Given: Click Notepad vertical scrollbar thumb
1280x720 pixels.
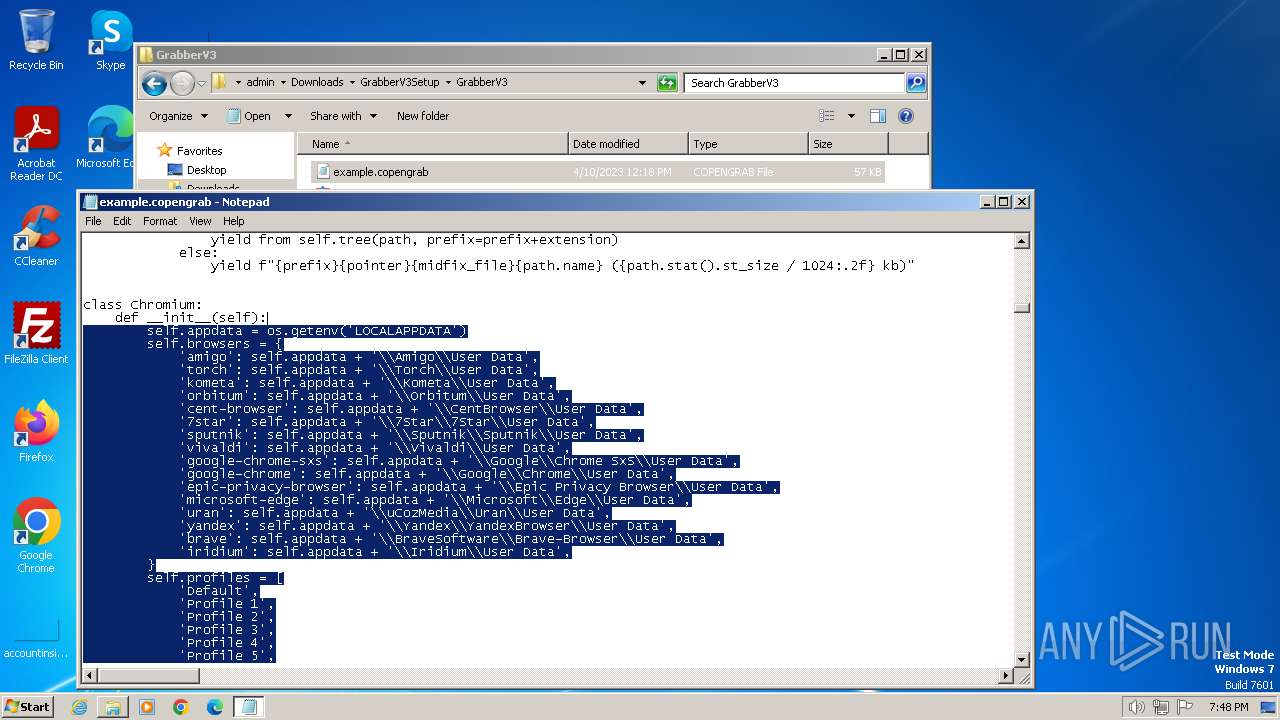Looking at the screenshot, I should coord(1021,308).
